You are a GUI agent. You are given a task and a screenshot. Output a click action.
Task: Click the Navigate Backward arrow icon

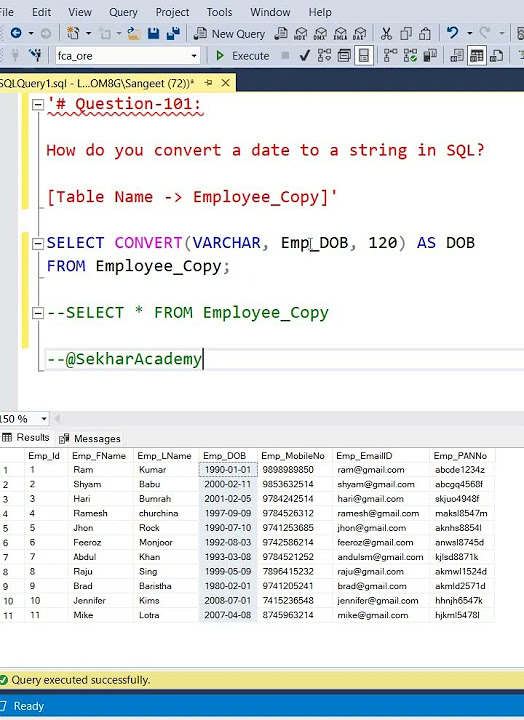tap(16, 34)
